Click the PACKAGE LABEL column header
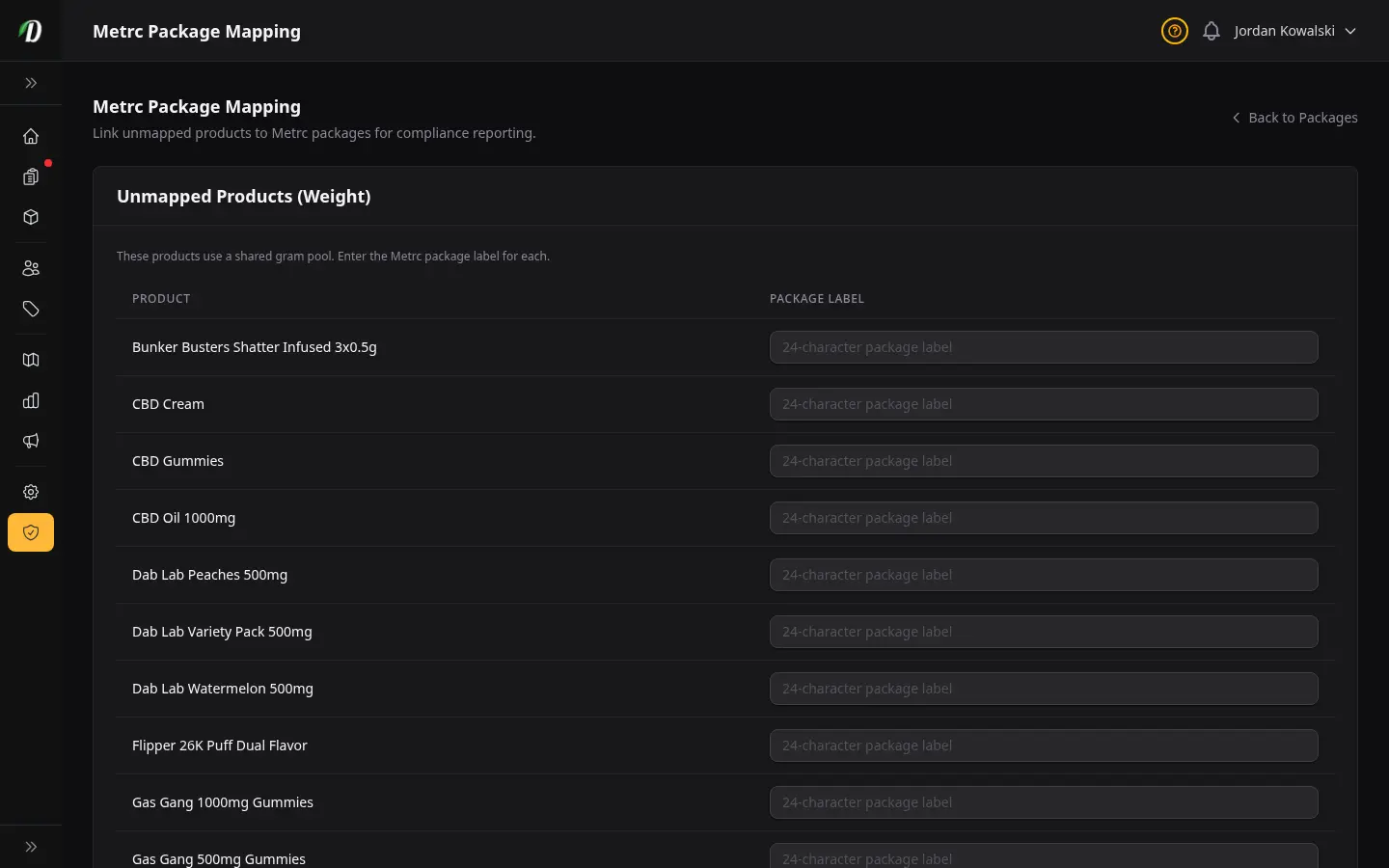The height and width of the screenshot is (868, 1389). pyautogui.click(x=817, y=299)
